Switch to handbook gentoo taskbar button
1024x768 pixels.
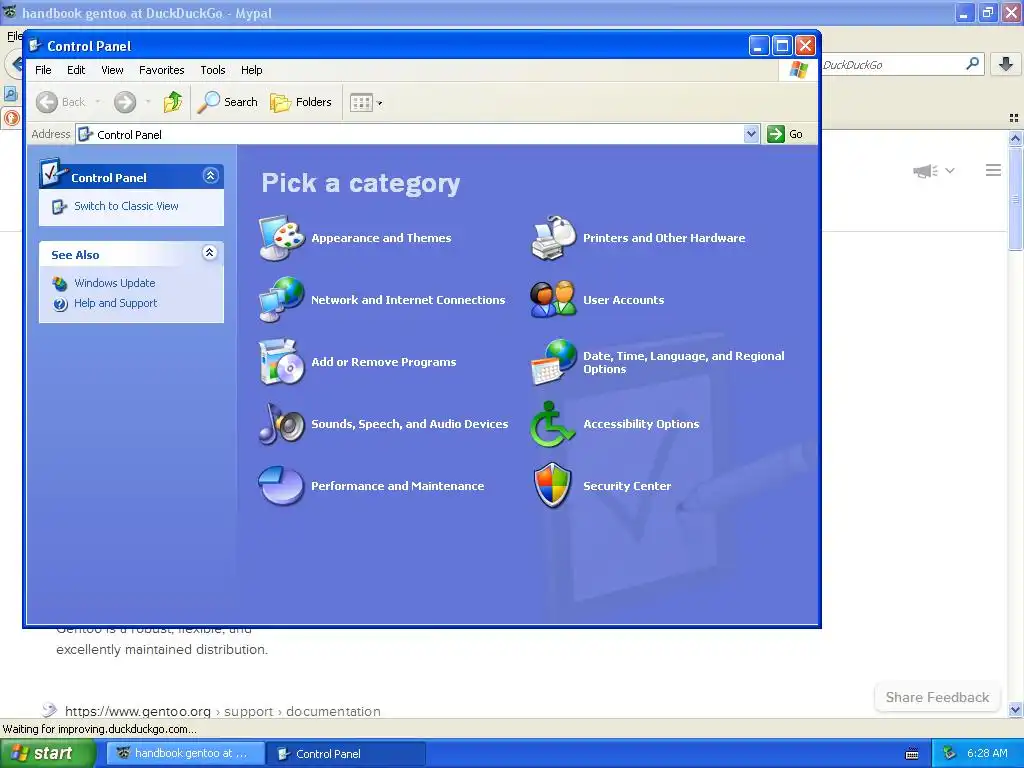(186, 753)
